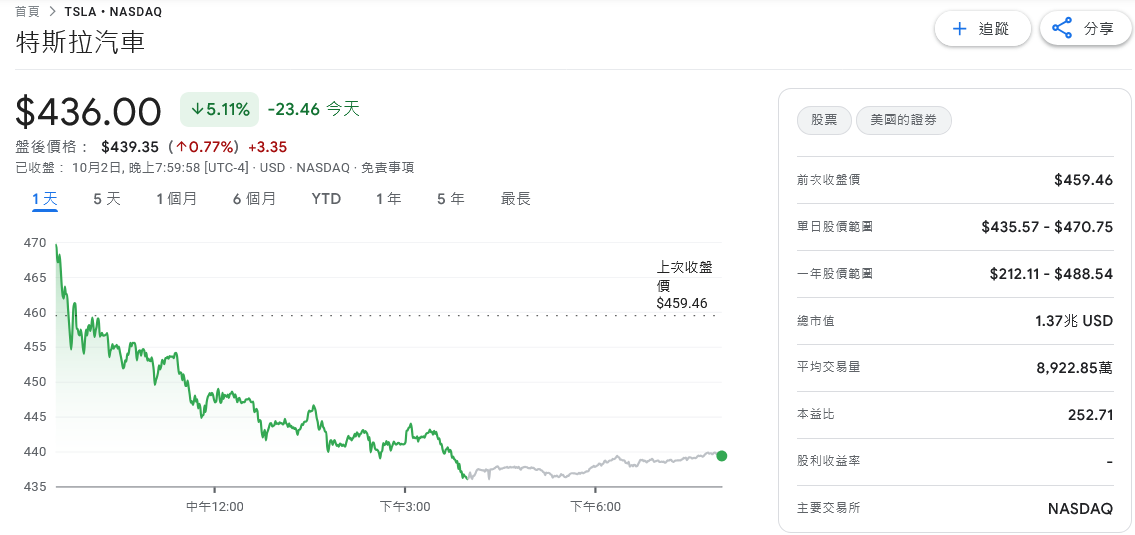Show the 最長 maximum range chart
Image resolution: width=1135 pixels, height=535 pixels.
516,199
